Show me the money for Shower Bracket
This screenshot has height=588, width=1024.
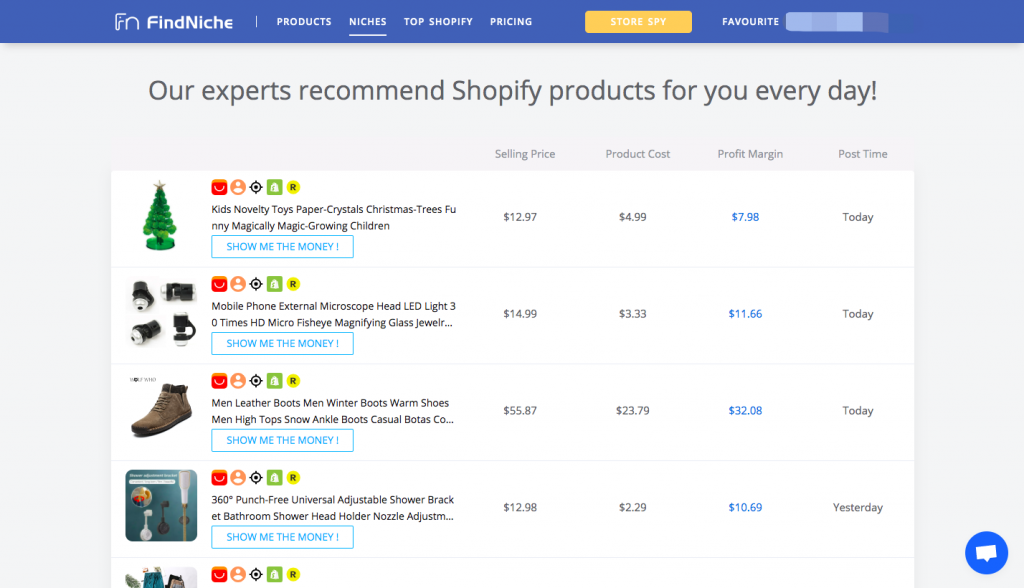(282, 537)
